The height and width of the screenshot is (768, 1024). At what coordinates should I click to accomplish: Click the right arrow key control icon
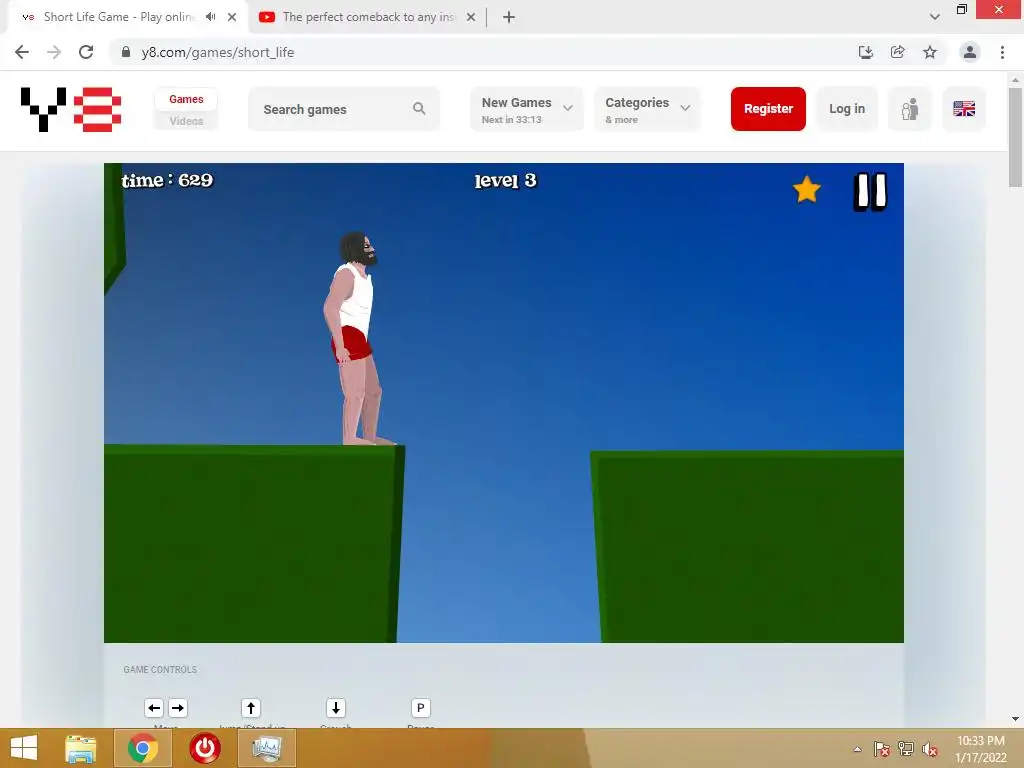click(x=178, y=708)
